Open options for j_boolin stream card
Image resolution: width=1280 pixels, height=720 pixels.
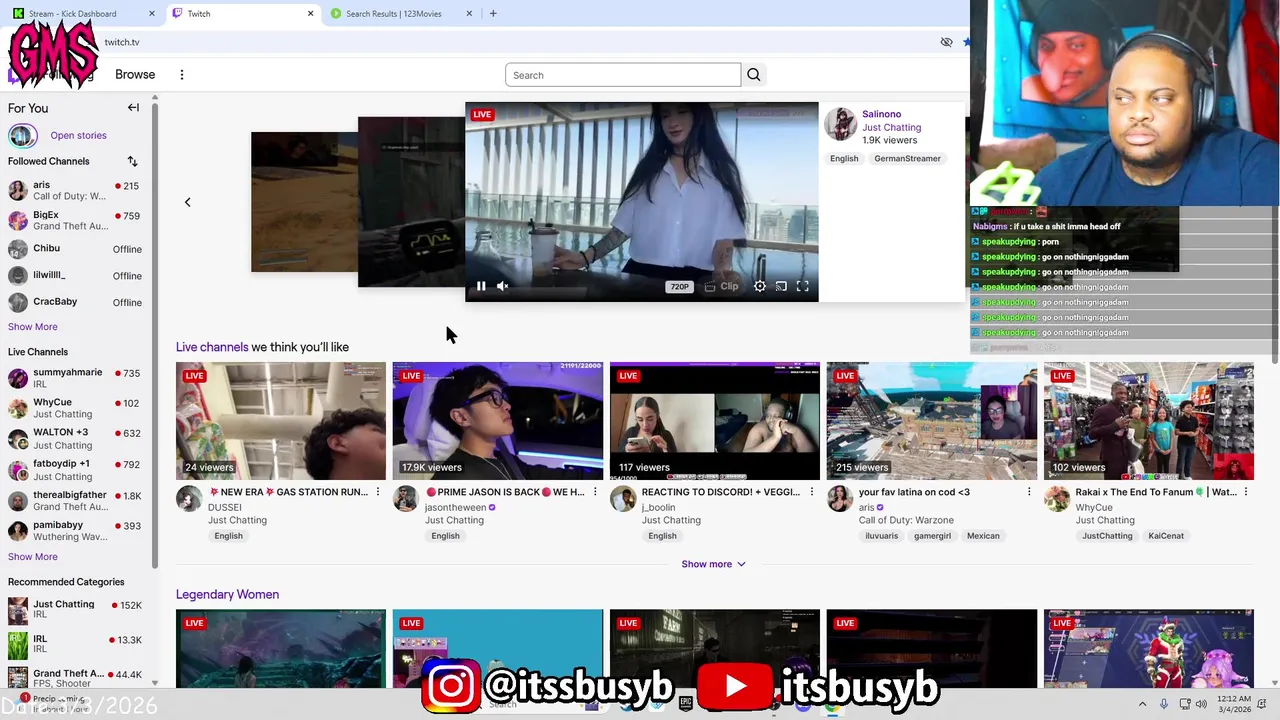(812, 492)
